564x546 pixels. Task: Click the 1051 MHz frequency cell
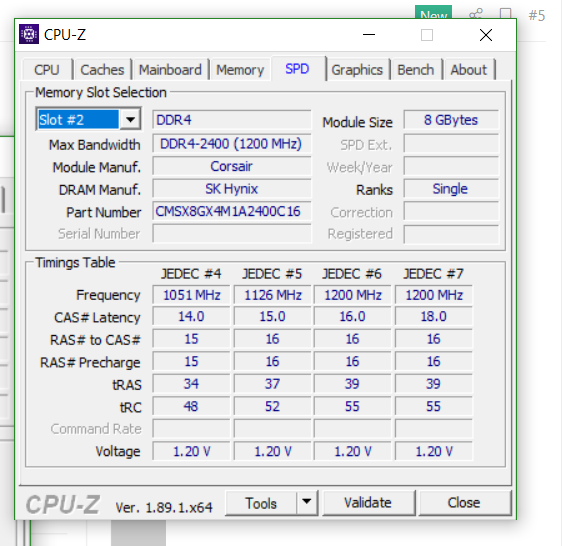191,295
